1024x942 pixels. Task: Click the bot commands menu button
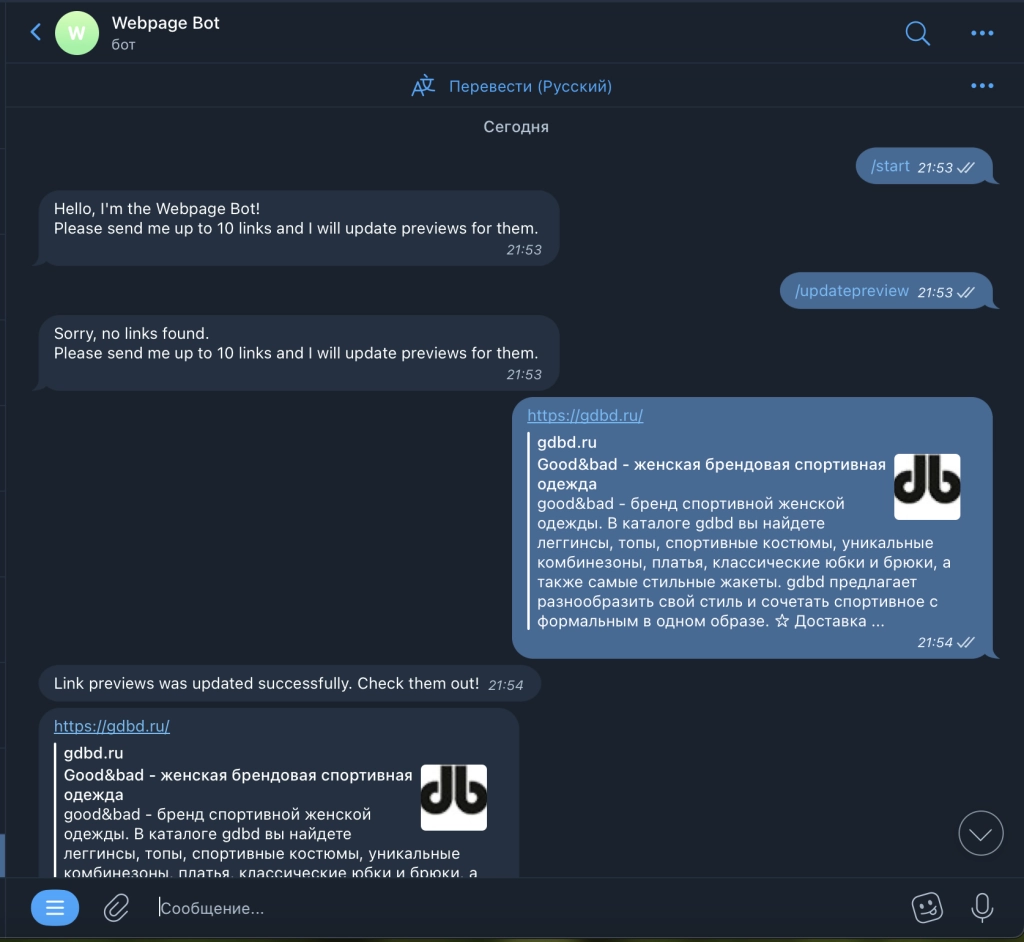pyautogui.click(x=55, y=907)
